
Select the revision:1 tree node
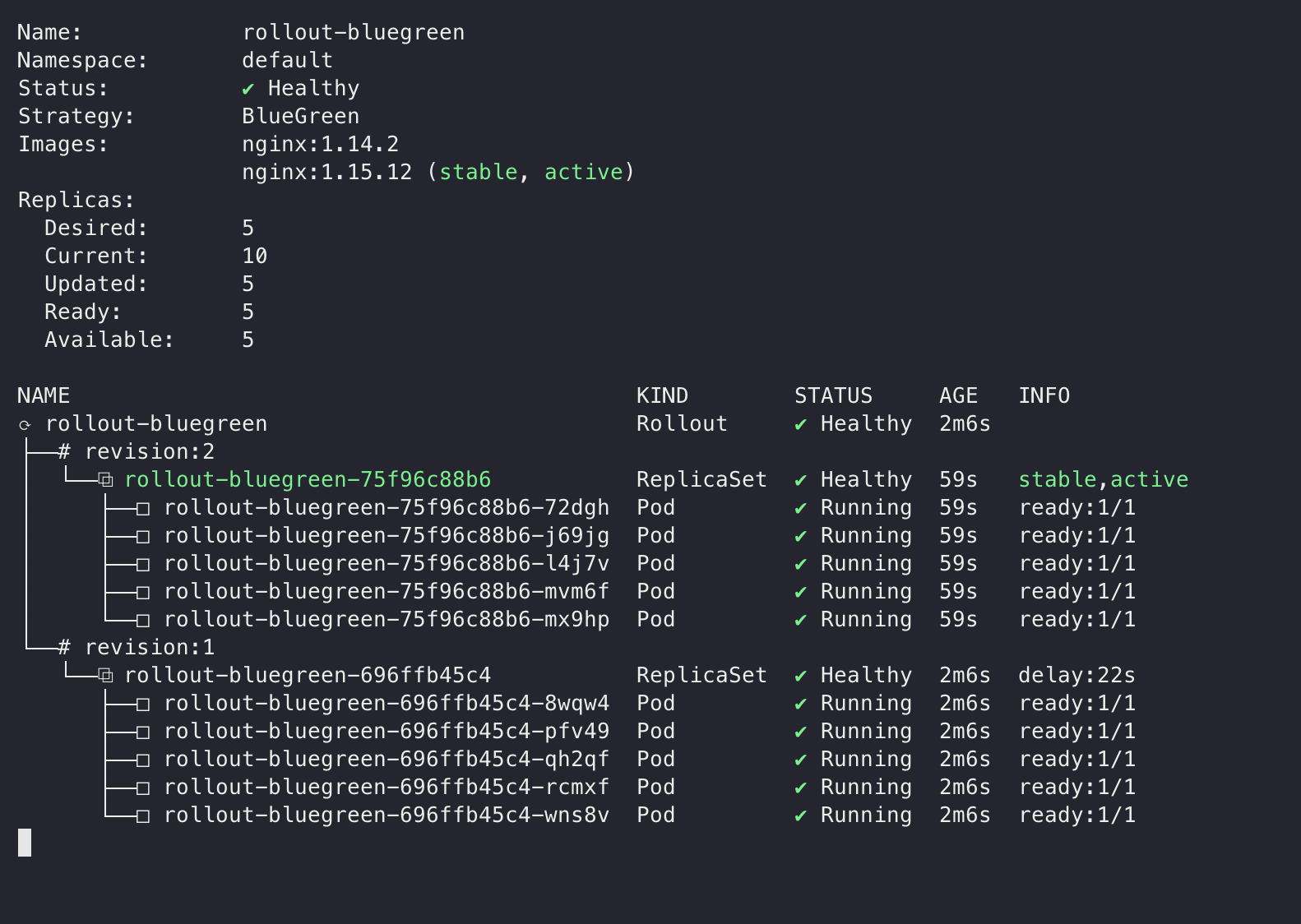coord(150,647)
